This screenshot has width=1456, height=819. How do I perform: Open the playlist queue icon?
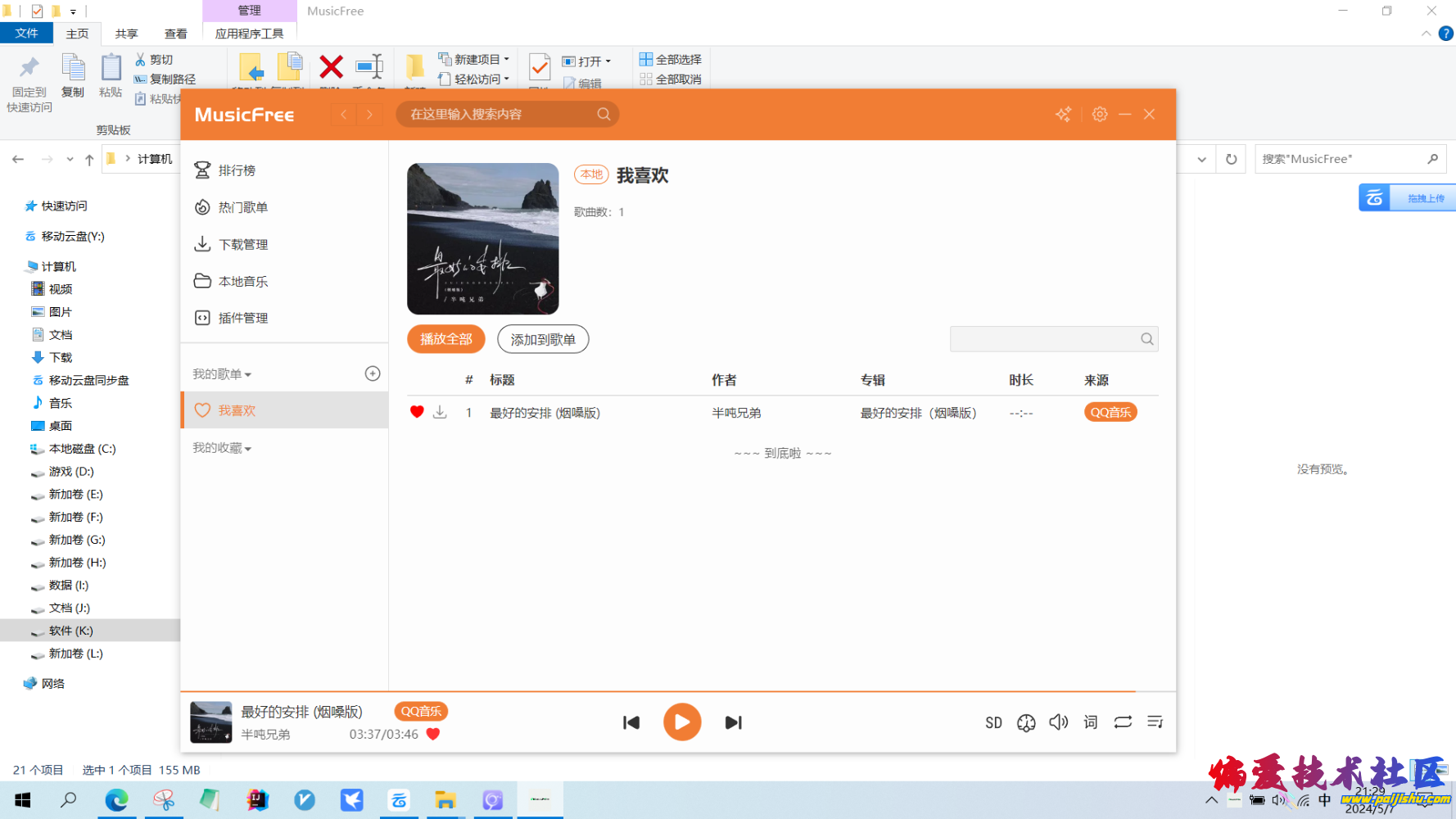point(1155,722)
